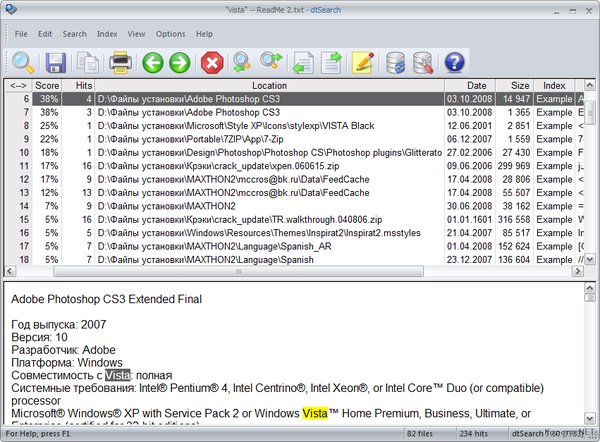Select row 7 Adobe Photoshop CS3 result
Viewport: 600px width, 442px height.
[x=294, y=112]
